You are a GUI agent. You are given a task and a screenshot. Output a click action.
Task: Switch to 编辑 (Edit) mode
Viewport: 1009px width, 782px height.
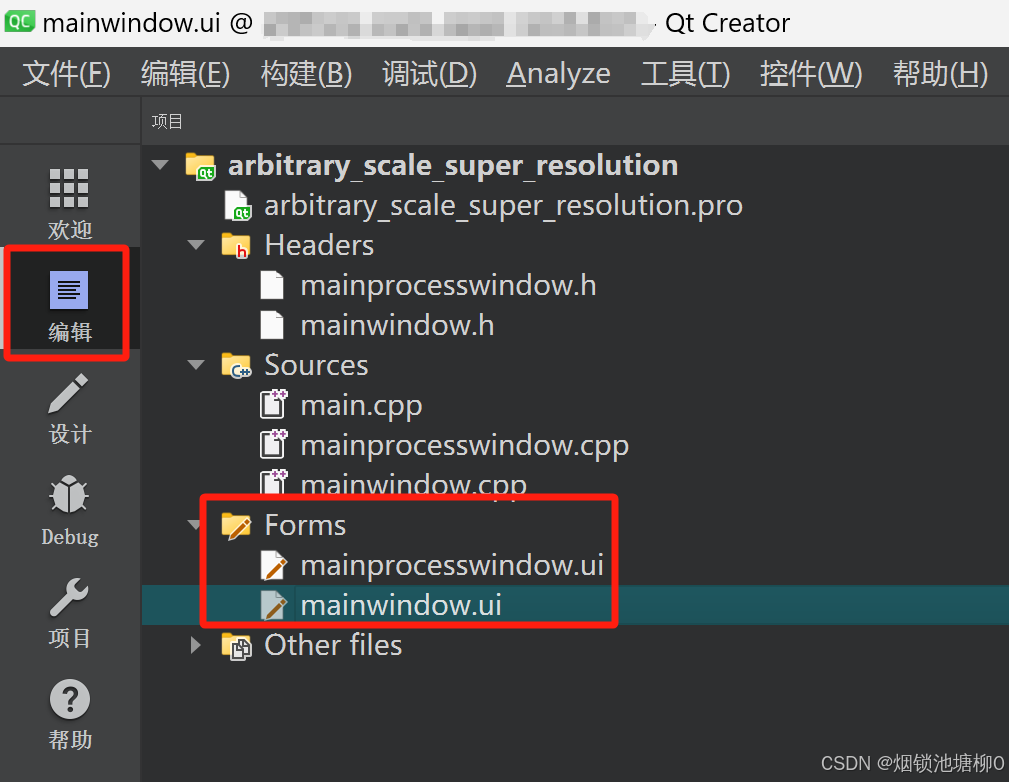click(69, 305)
